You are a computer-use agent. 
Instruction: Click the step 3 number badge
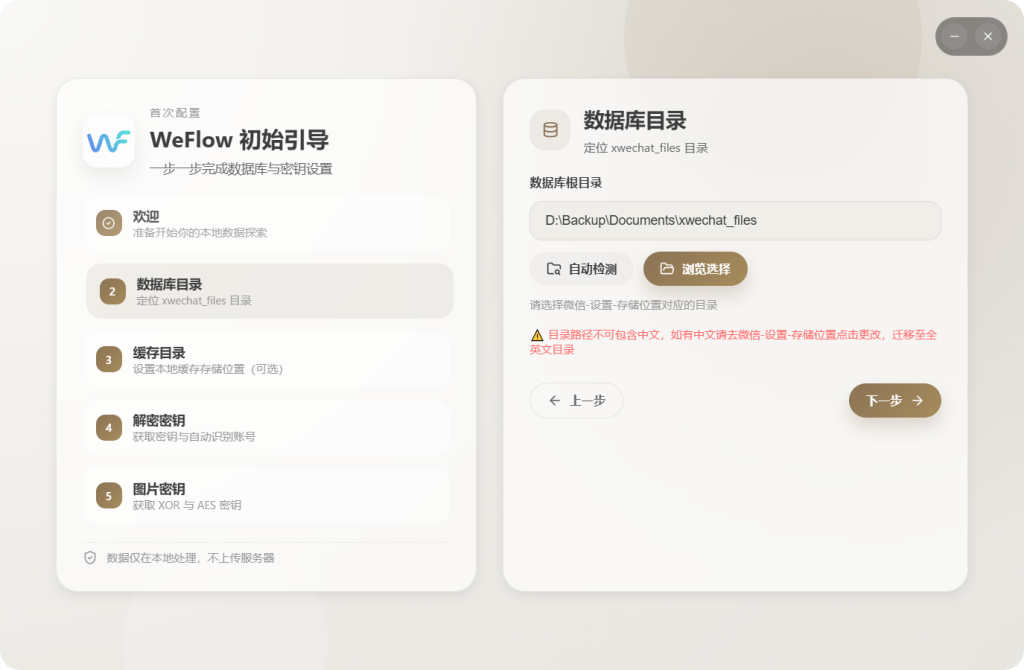[109, 360]
